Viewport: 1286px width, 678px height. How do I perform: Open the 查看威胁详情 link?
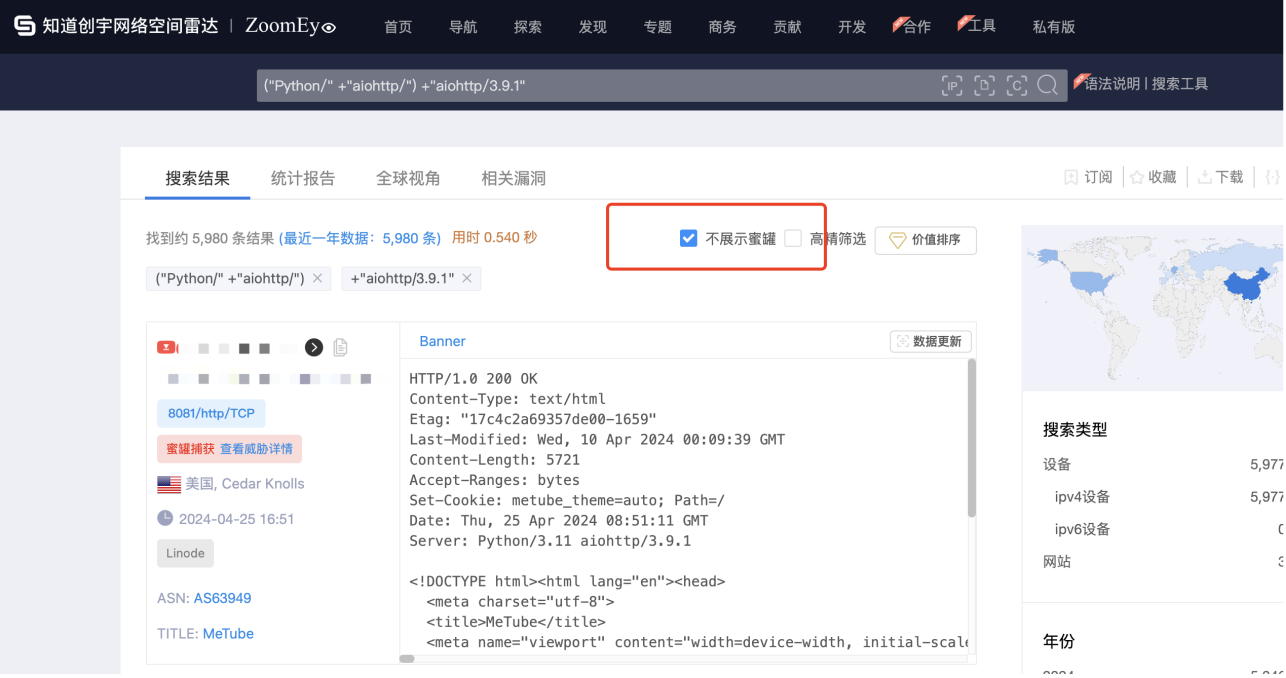point(256,449)
